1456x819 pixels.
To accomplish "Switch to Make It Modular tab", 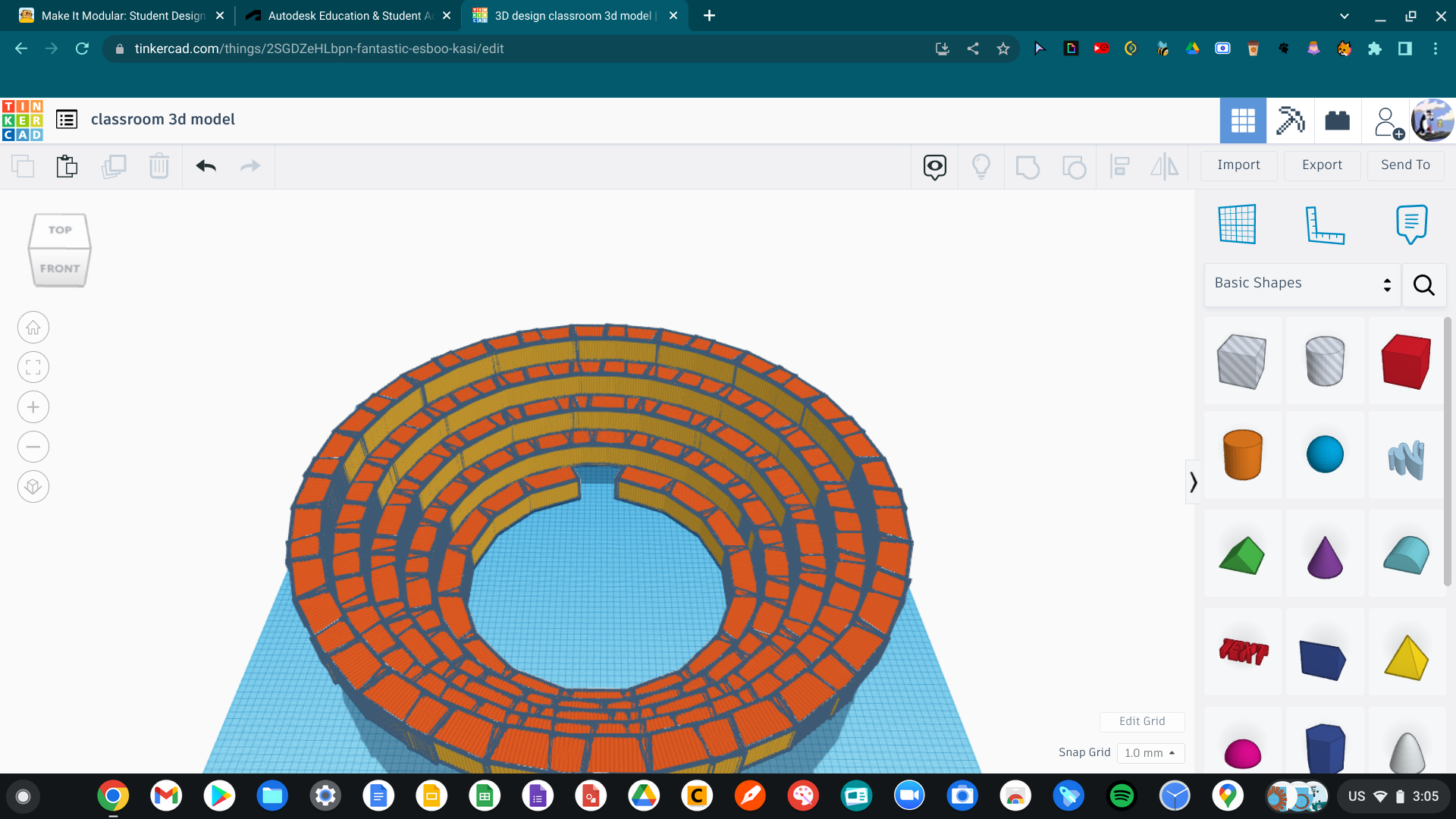I will click(x=121, y=16).
